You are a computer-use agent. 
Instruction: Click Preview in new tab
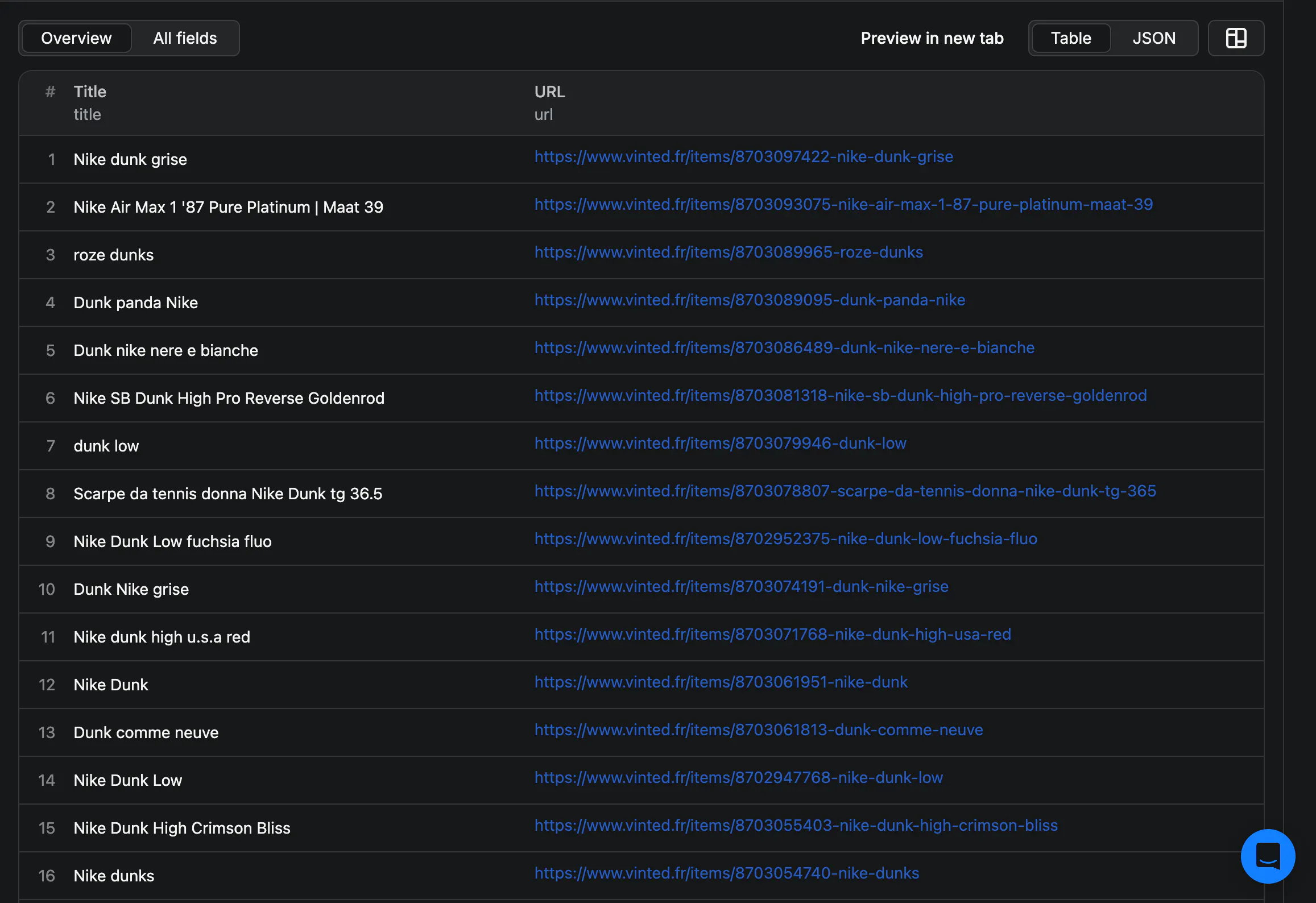(932, 38)
